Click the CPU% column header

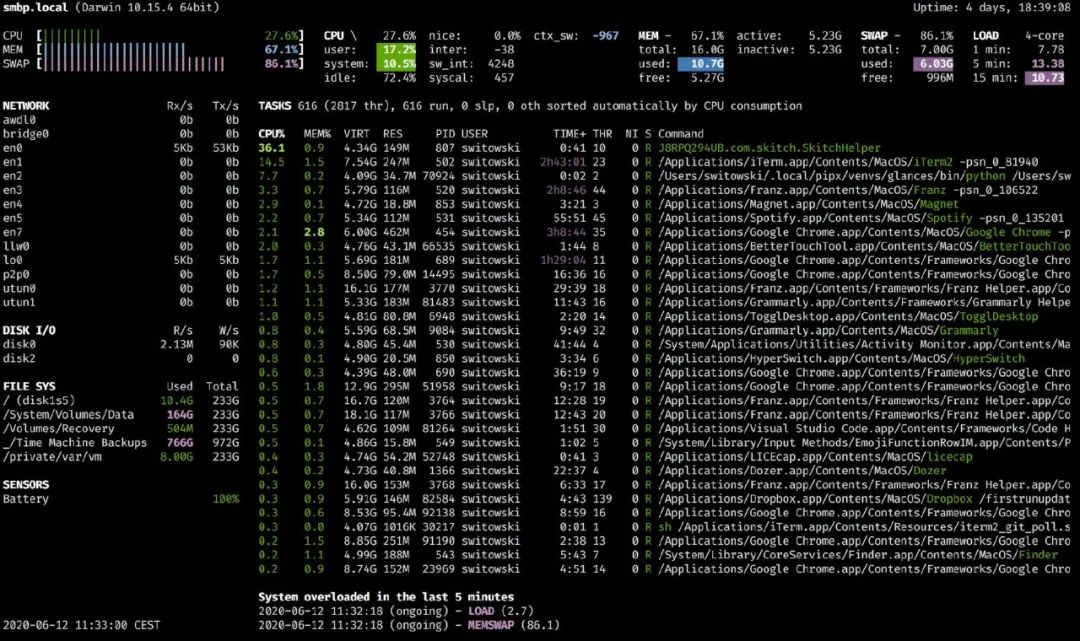click(271, 134)
